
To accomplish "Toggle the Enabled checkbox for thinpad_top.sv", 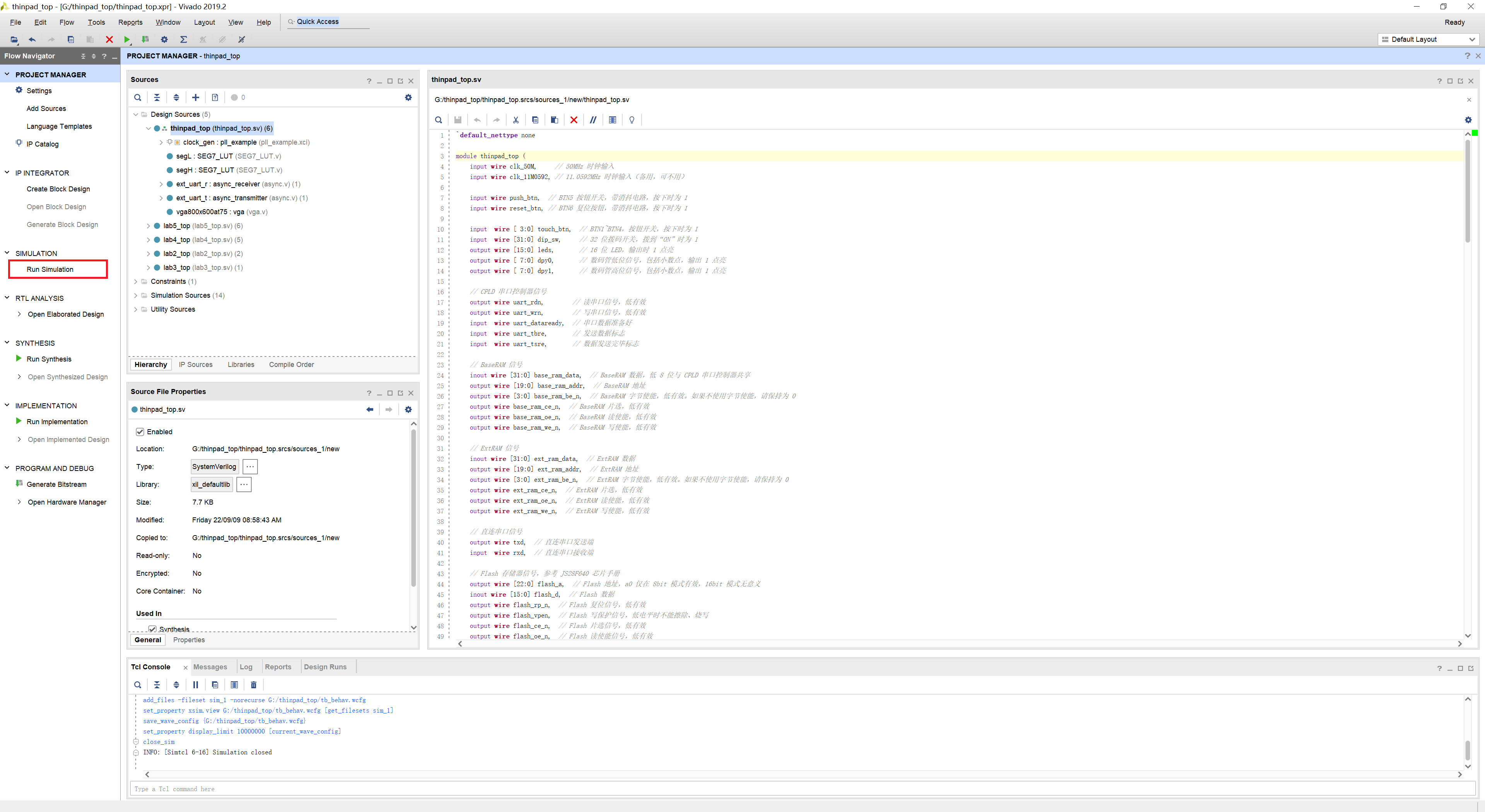I will tap(140, 432).
